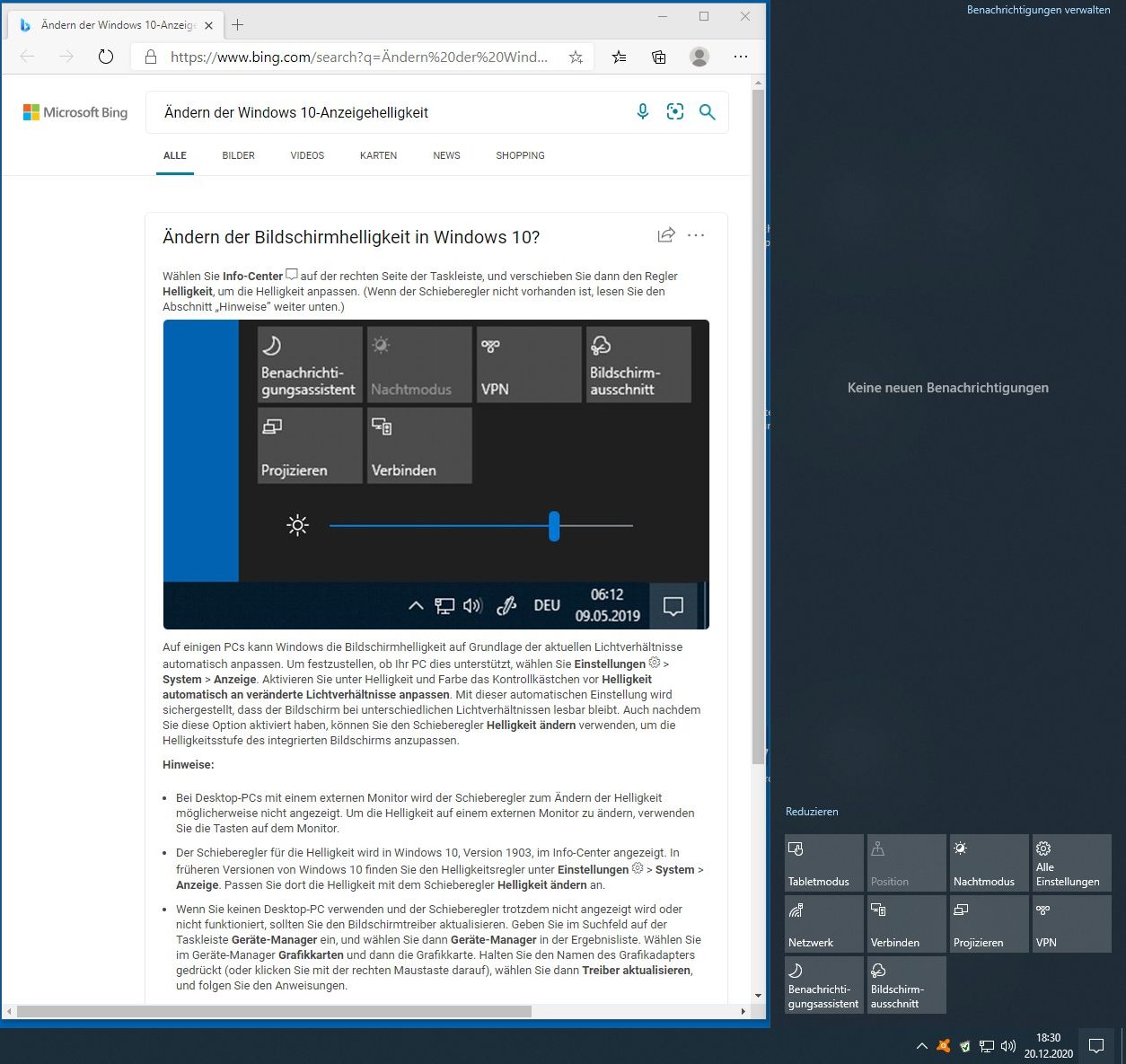Click heading Ändern der Bildschirmhelligkeit in Windows 10?
Screen dimensions: 1126x1064
(351, 237)
